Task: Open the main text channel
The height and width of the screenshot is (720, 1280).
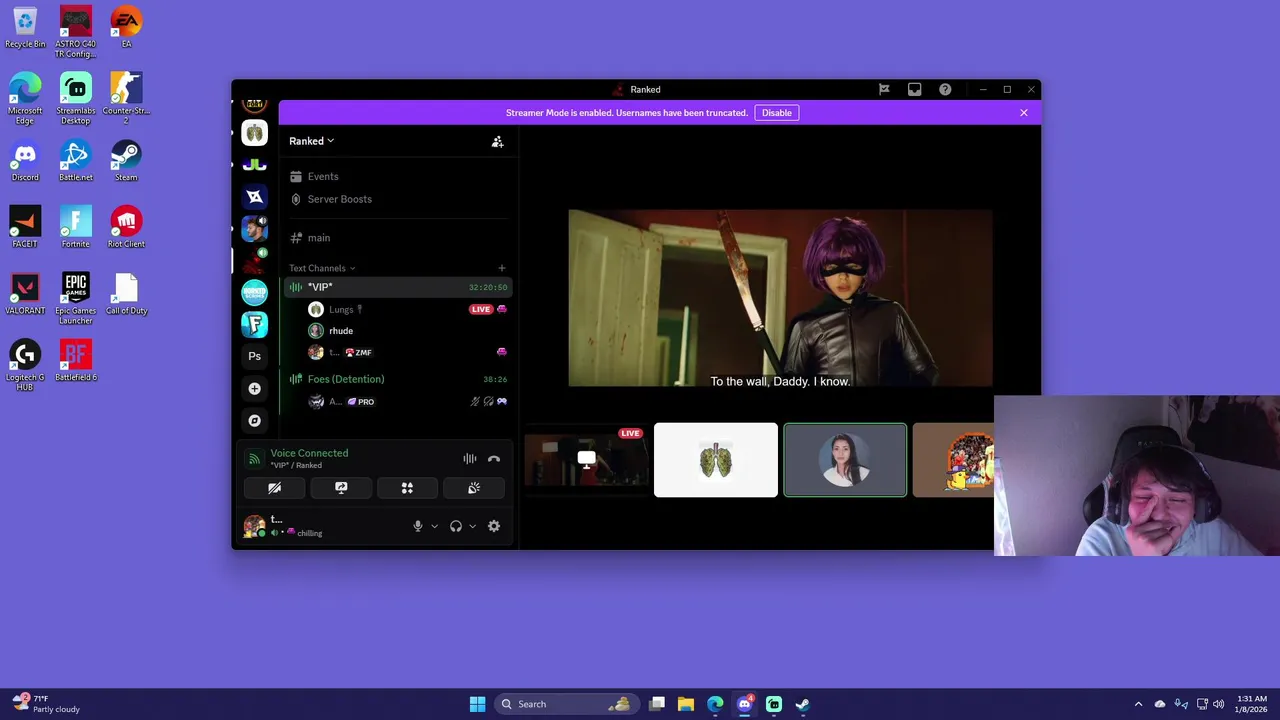Action: pyautogui.click(x=398, y=238)
